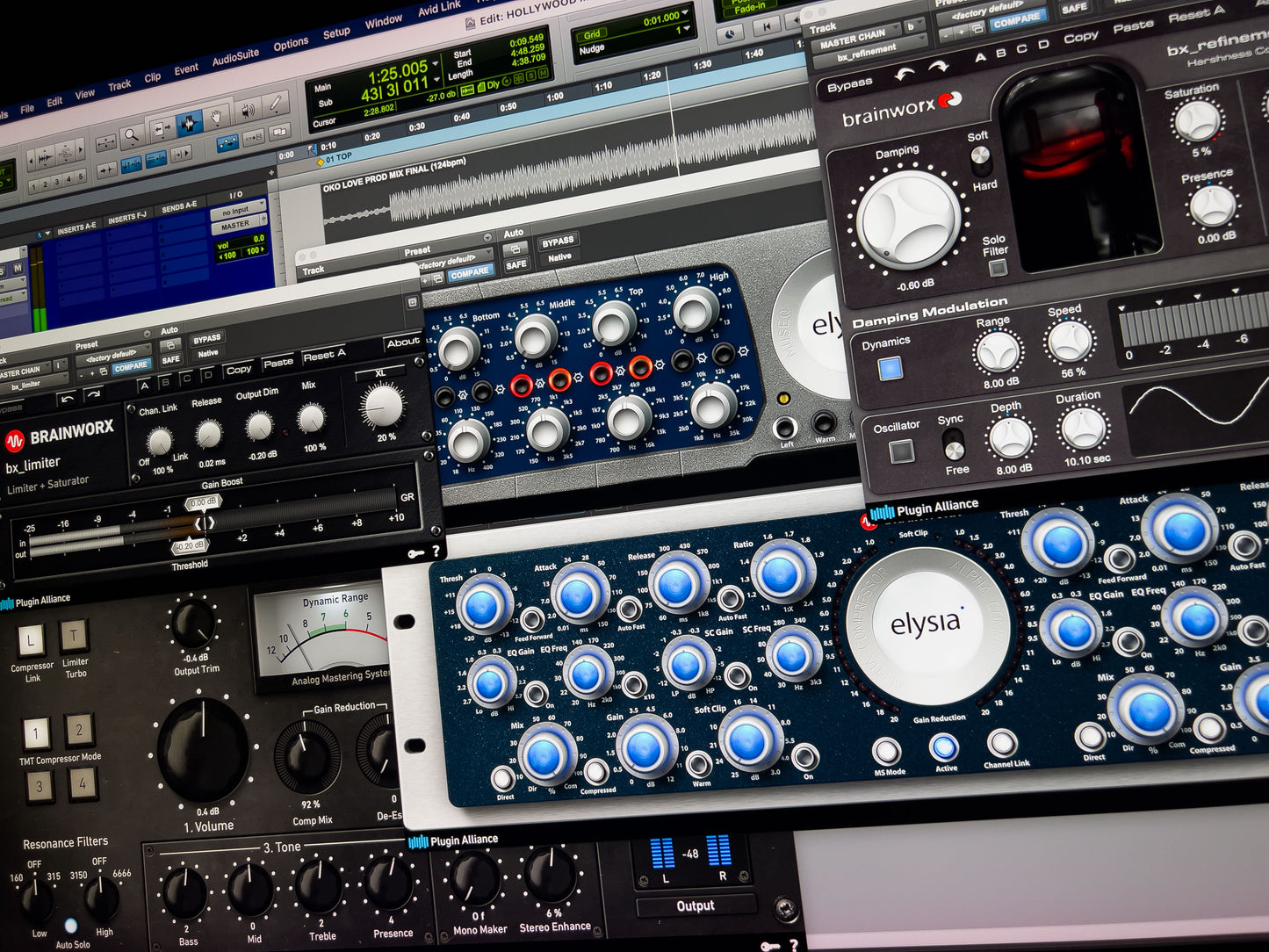Image resolution: width=1269 pixels, height=952 pixels.
Task: Open the Main counter format dropdown arrow
Action: (436, 62)
